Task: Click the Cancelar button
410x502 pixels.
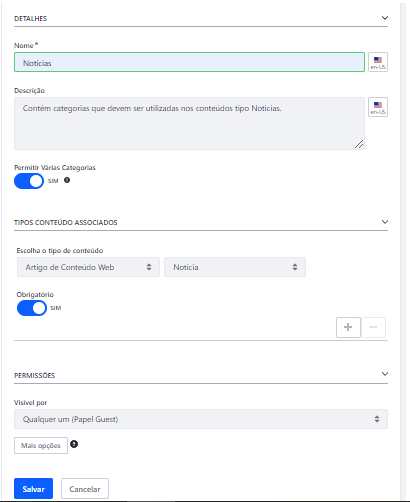Action: (85, 489)
